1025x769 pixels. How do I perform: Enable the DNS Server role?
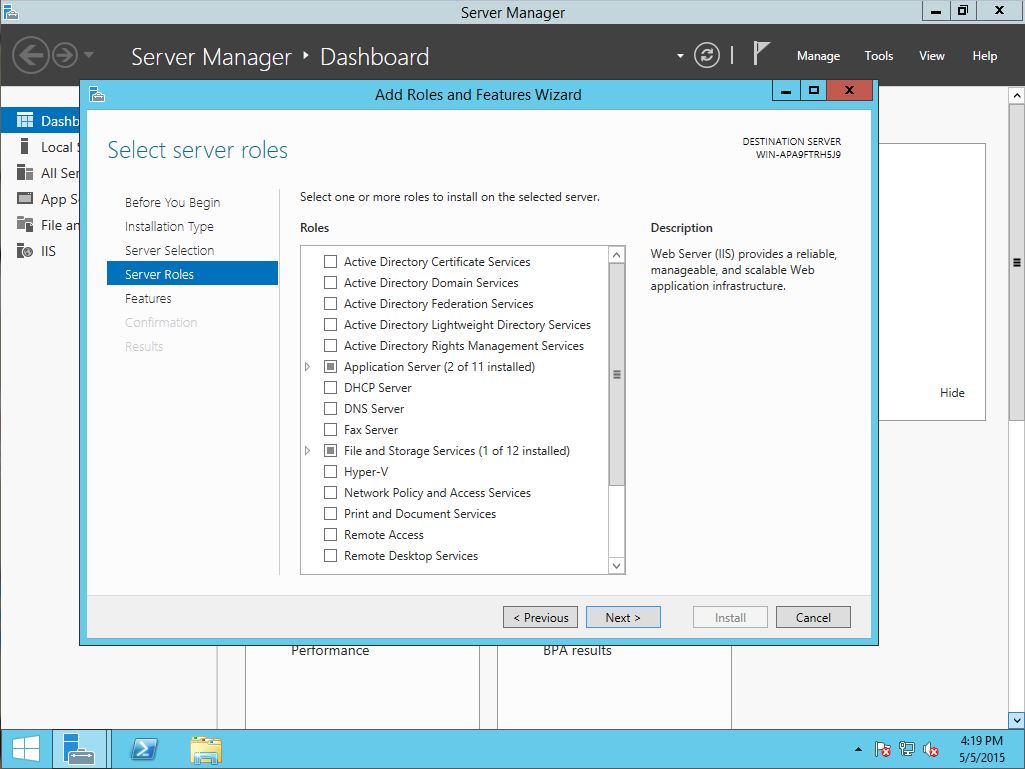(331, 408)
